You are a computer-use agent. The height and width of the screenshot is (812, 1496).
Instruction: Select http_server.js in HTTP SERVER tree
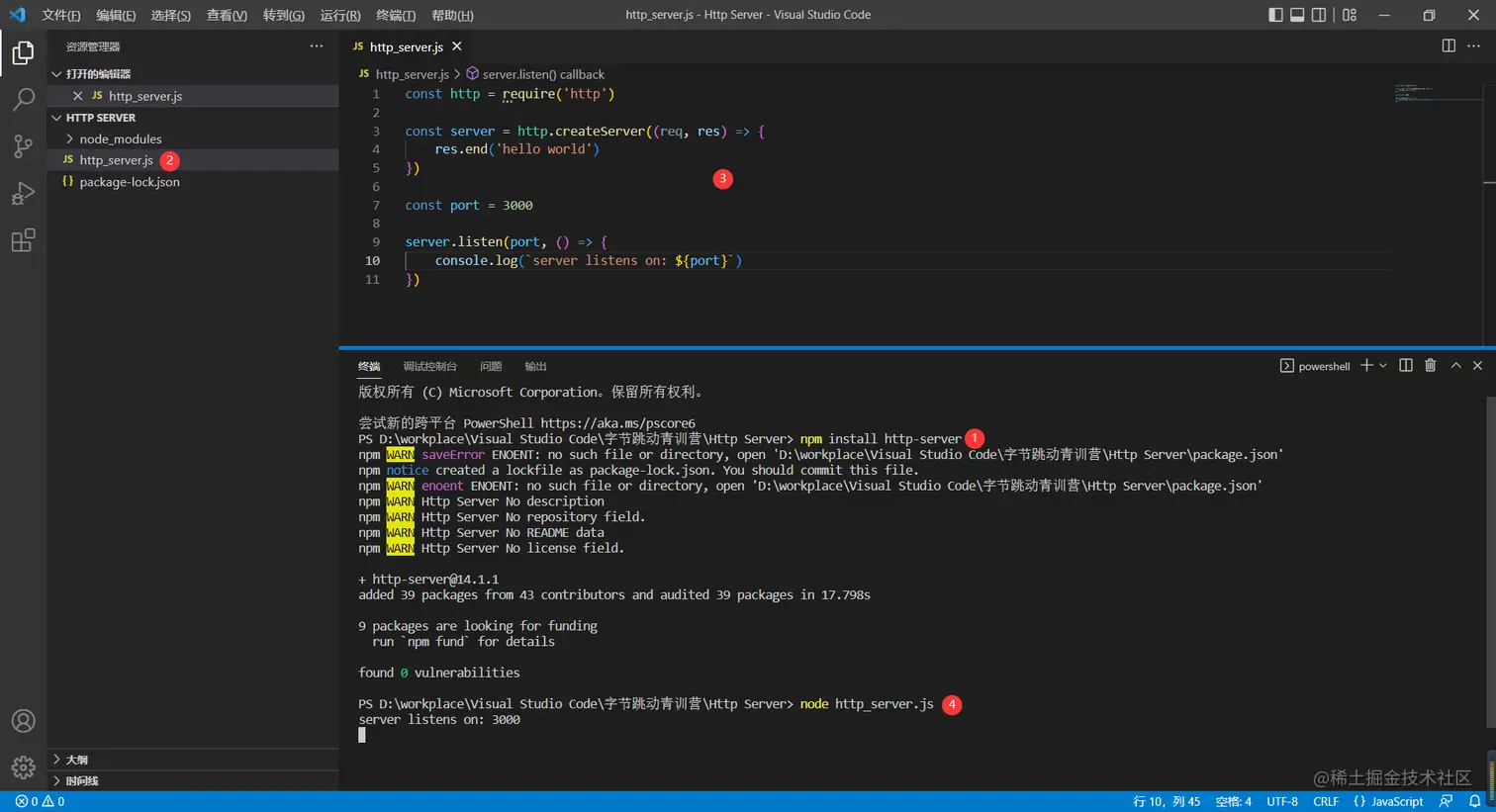[193, 160]
